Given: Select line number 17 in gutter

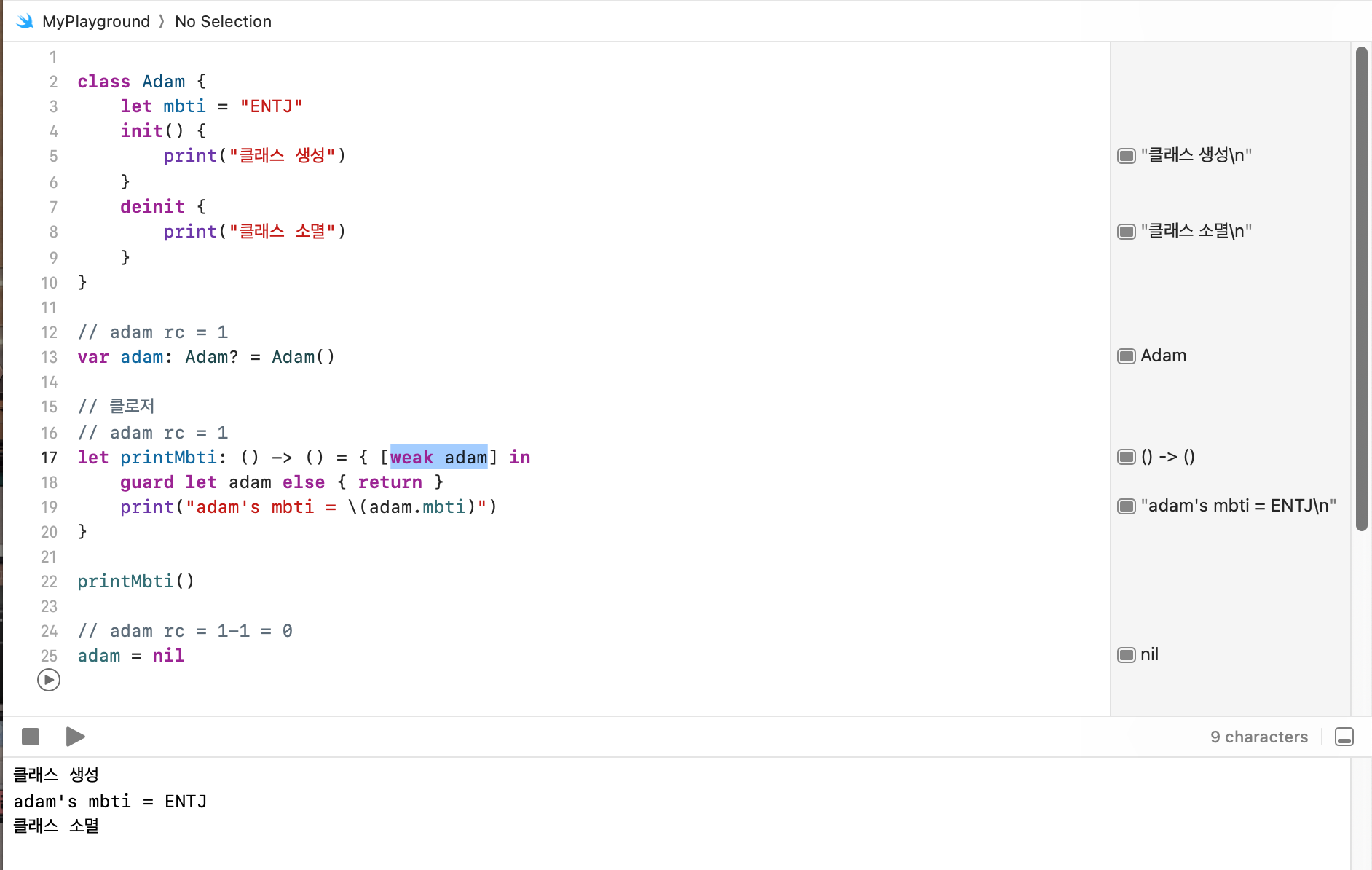Looking at the screenshot, I should (x=49, y=458).
